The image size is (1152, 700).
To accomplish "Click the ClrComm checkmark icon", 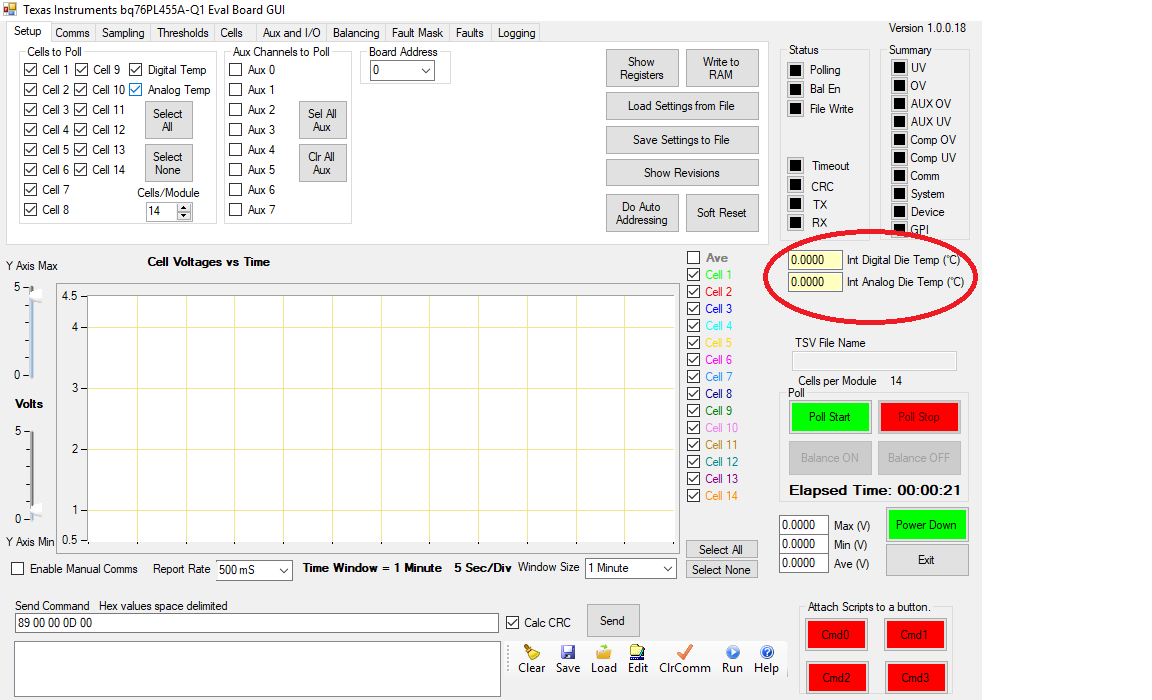I will click(685, 652).
